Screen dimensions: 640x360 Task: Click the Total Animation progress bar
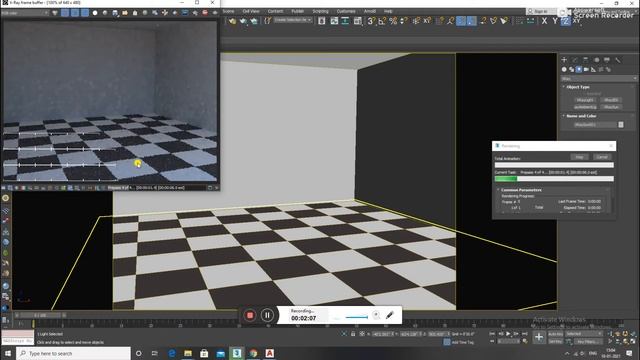tap(554, 165)
